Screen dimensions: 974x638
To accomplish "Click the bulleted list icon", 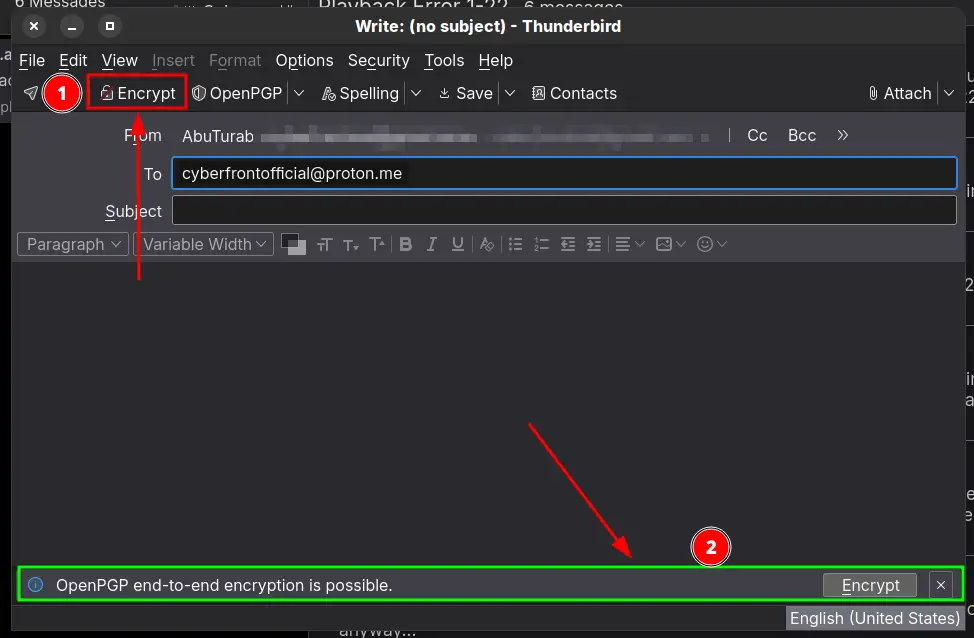I will [x=515, y=244].
